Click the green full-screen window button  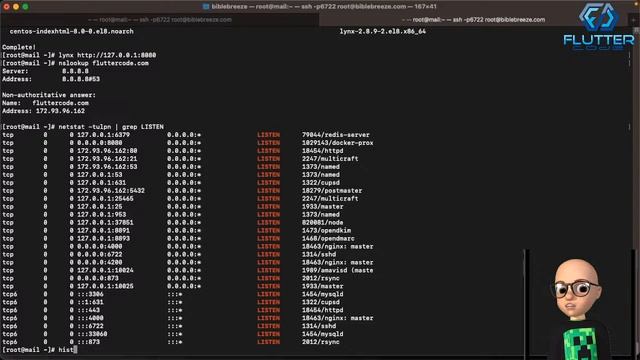click(x=25, y=7)
